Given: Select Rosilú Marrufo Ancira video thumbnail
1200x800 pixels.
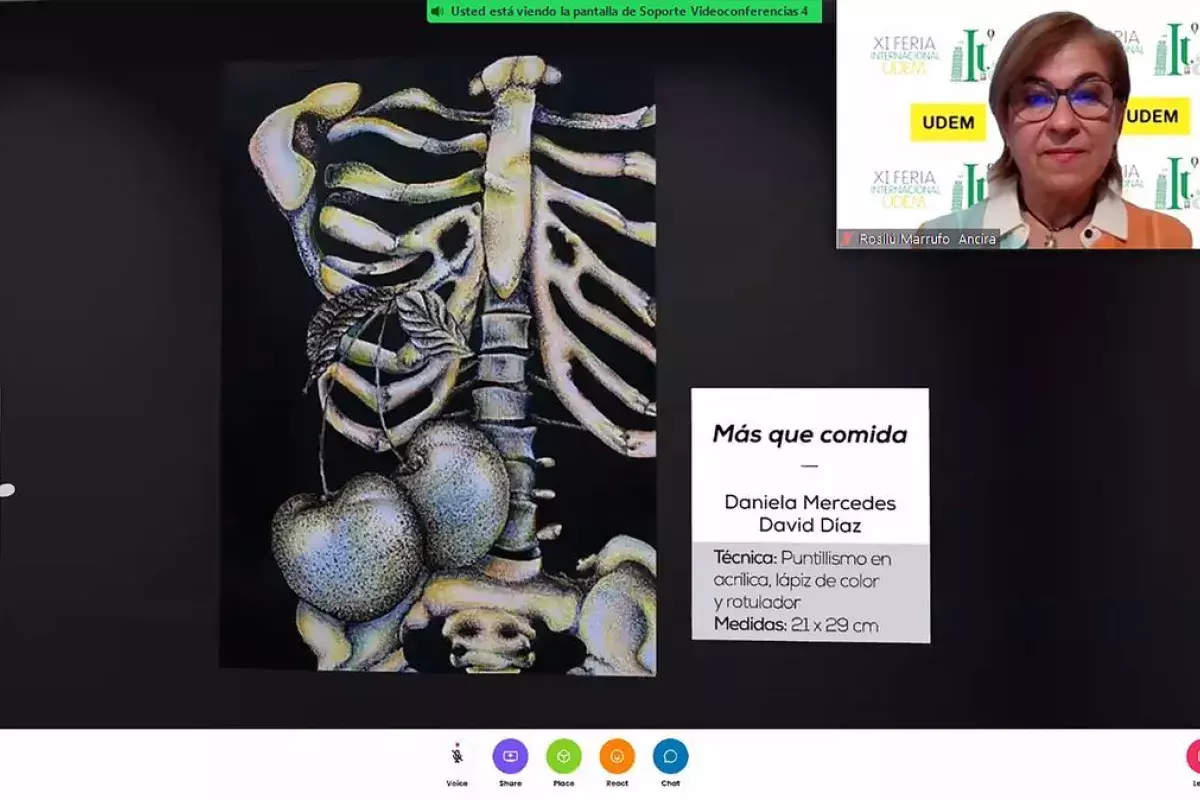Looking at the screenshot, I should coord(1018,124).
